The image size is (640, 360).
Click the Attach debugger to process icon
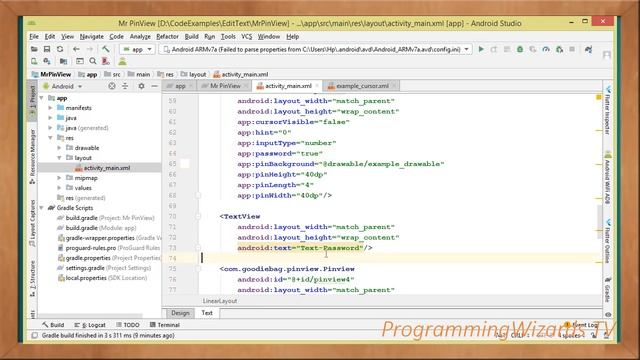[x=559, y=49]
